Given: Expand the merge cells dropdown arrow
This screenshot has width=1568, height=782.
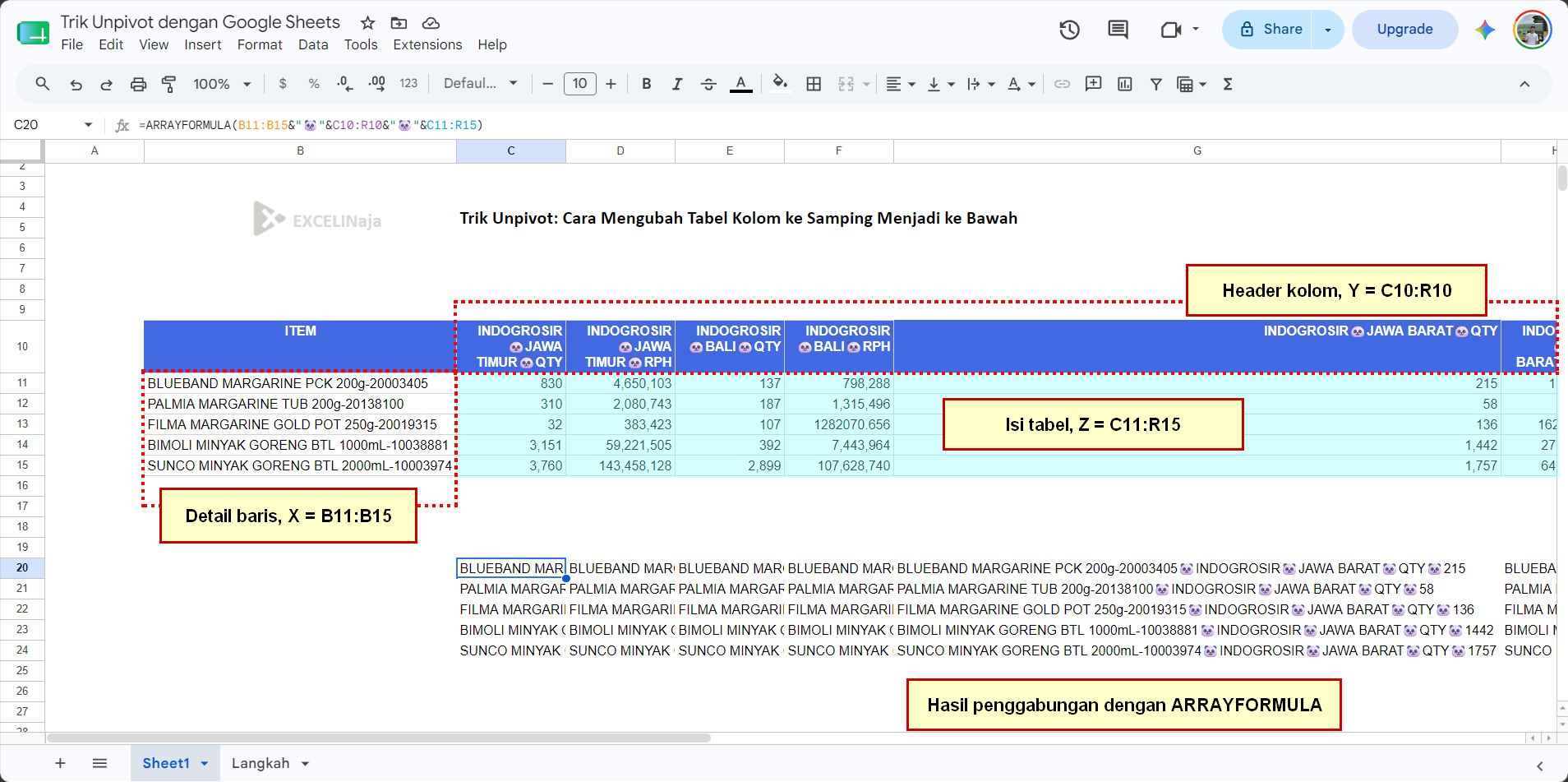Looking at the screenshot, I should pyautogui.click(x=866, y=84).
